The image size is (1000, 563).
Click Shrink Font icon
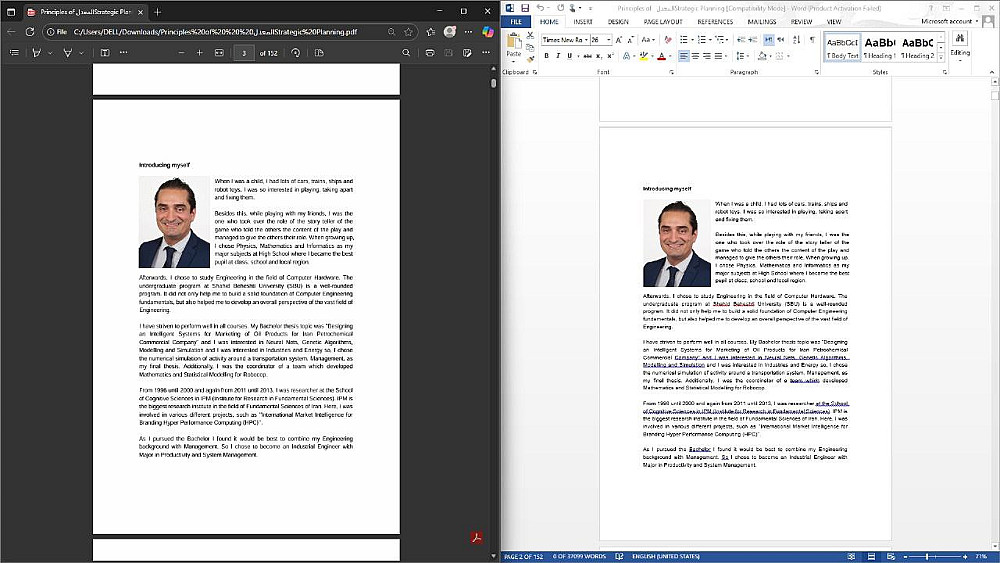pos(630,40)
